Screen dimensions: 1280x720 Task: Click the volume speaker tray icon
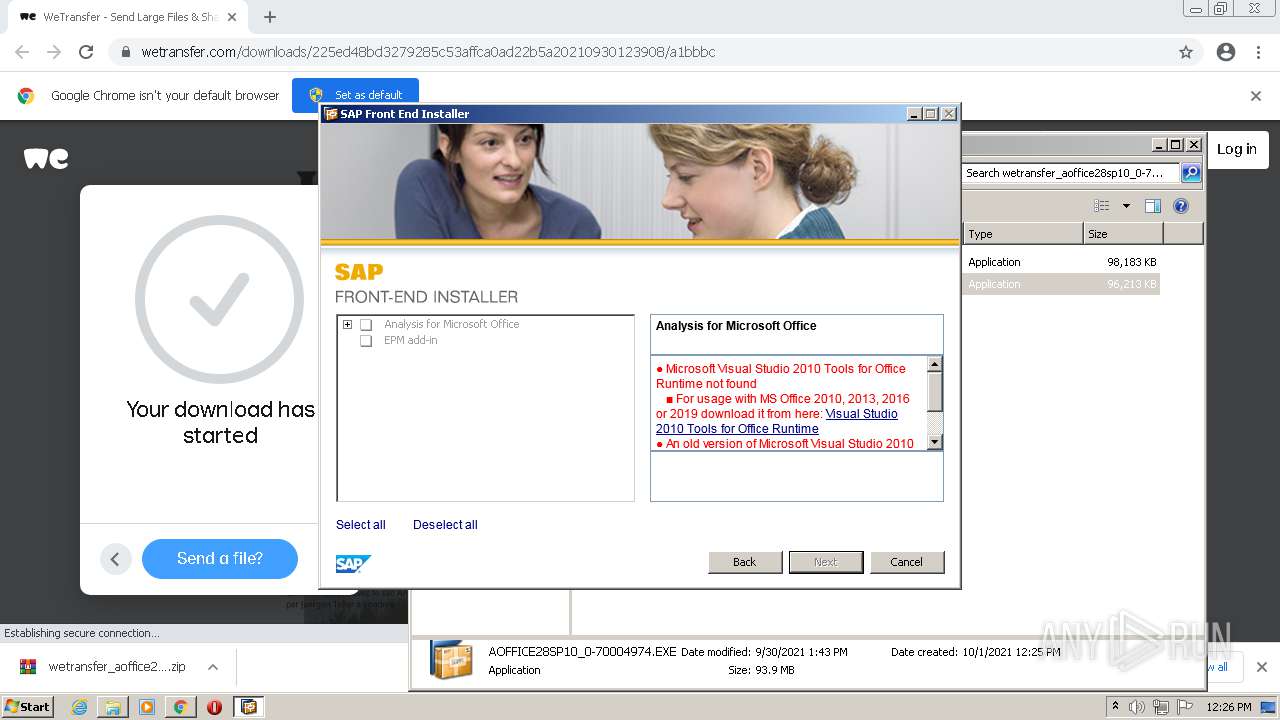[1137, 707]
